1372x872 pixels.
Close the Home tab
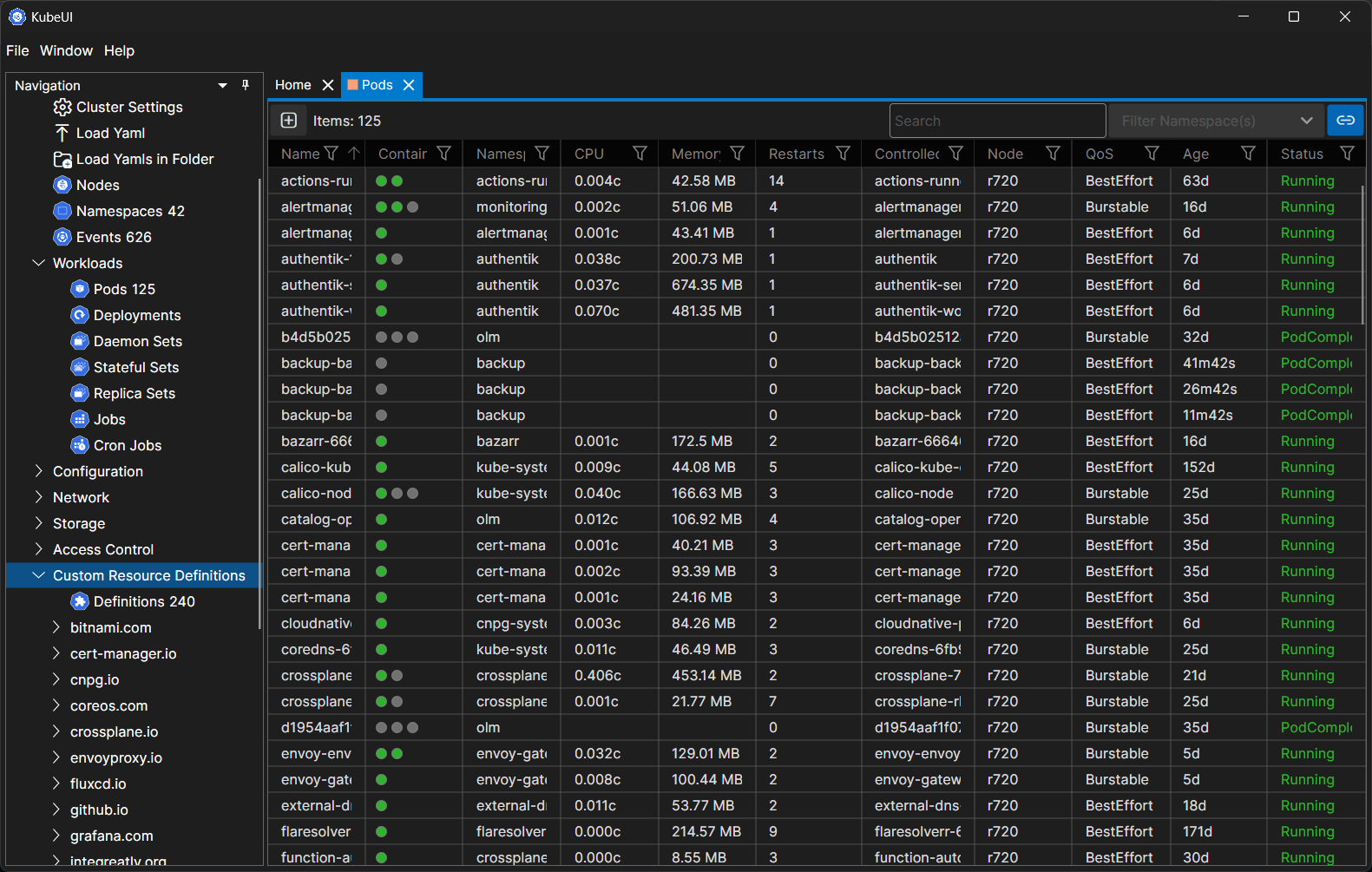[x=328, y=85]
